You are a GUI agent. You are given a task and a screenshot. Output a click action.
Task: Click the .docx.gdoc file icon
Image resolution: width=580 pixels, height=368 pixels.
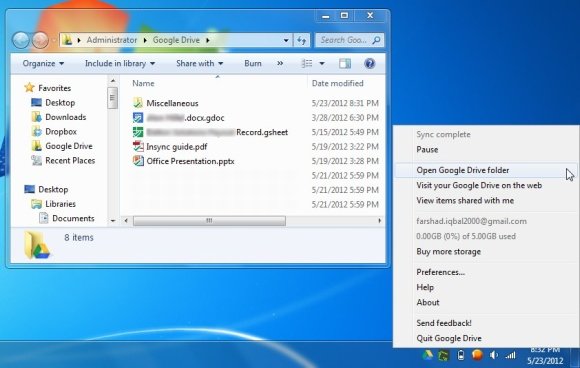tap(138, 118)
